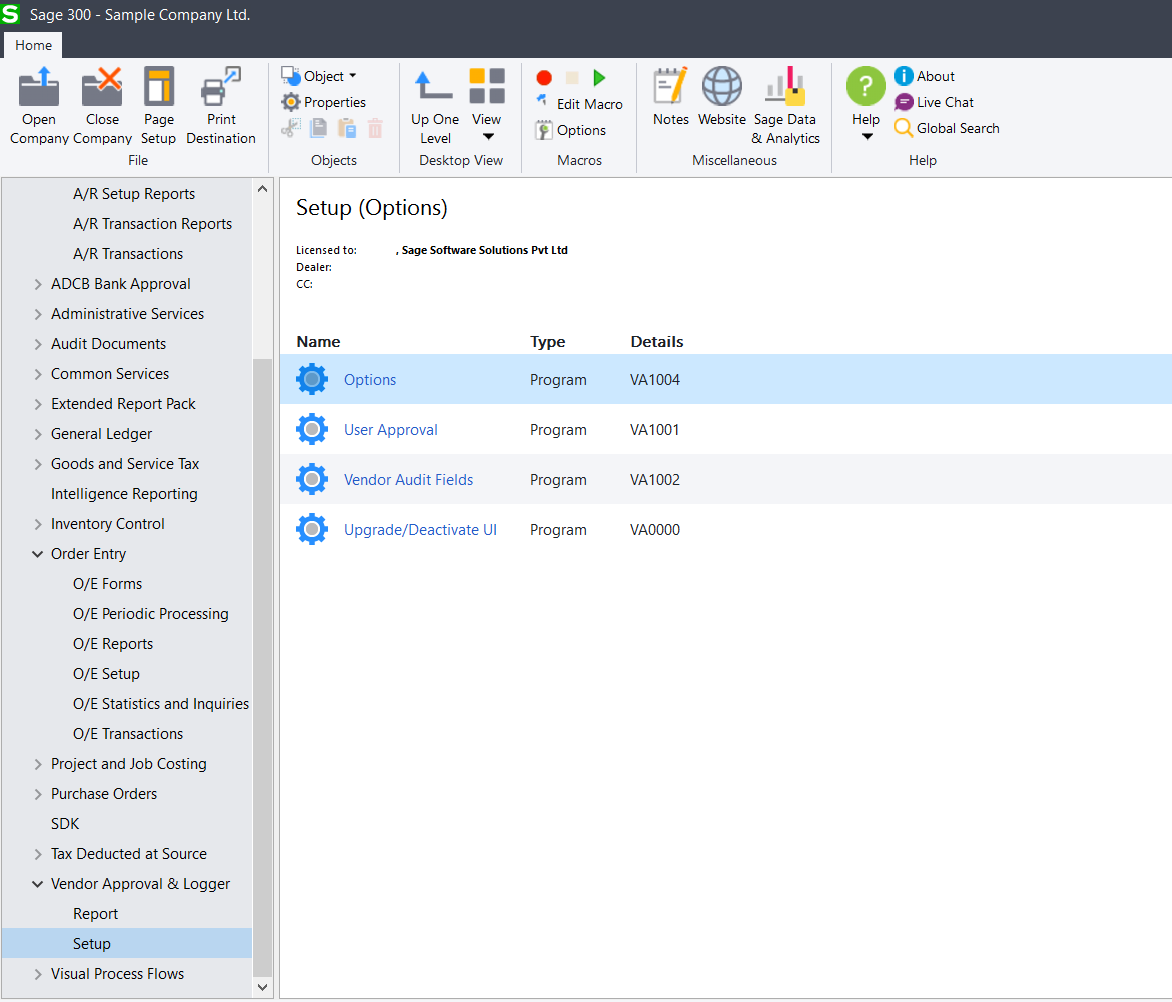The width and height of the screenshot is (1172, 1002).
Task: Open Global Search
Action: 946,128
